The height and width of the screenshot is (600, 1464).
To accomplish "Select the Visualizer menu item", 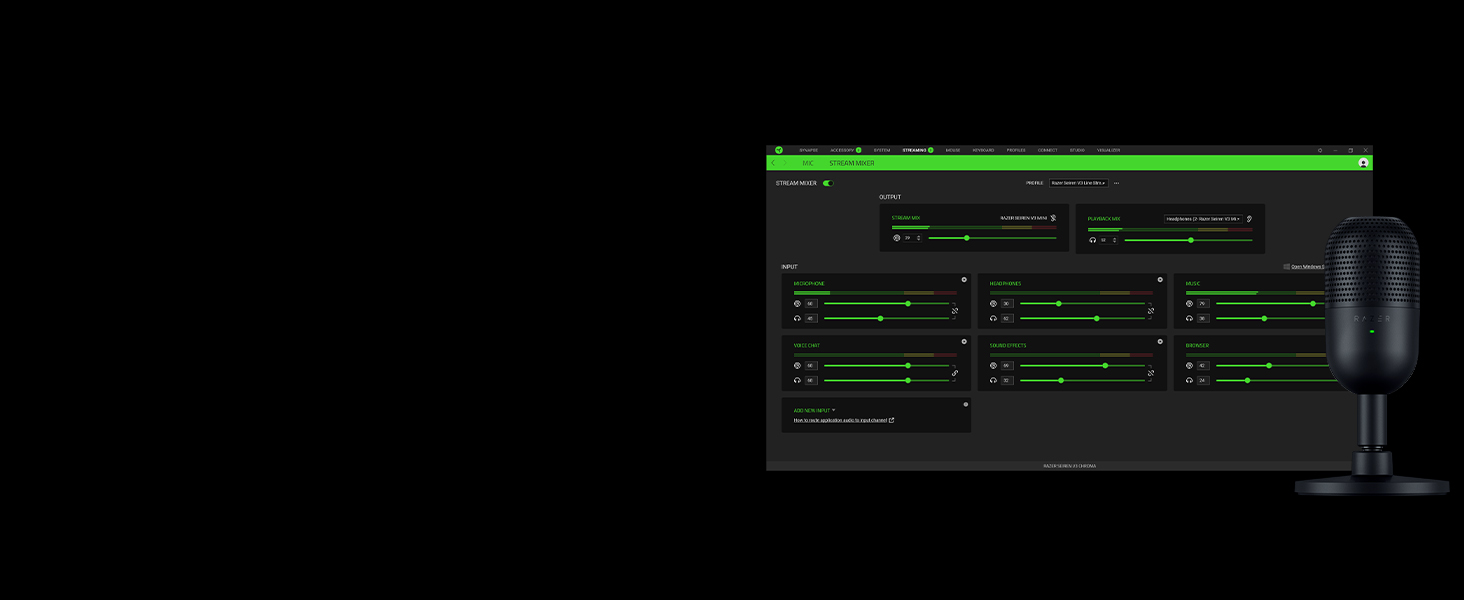I will [x=1108, y=150].
